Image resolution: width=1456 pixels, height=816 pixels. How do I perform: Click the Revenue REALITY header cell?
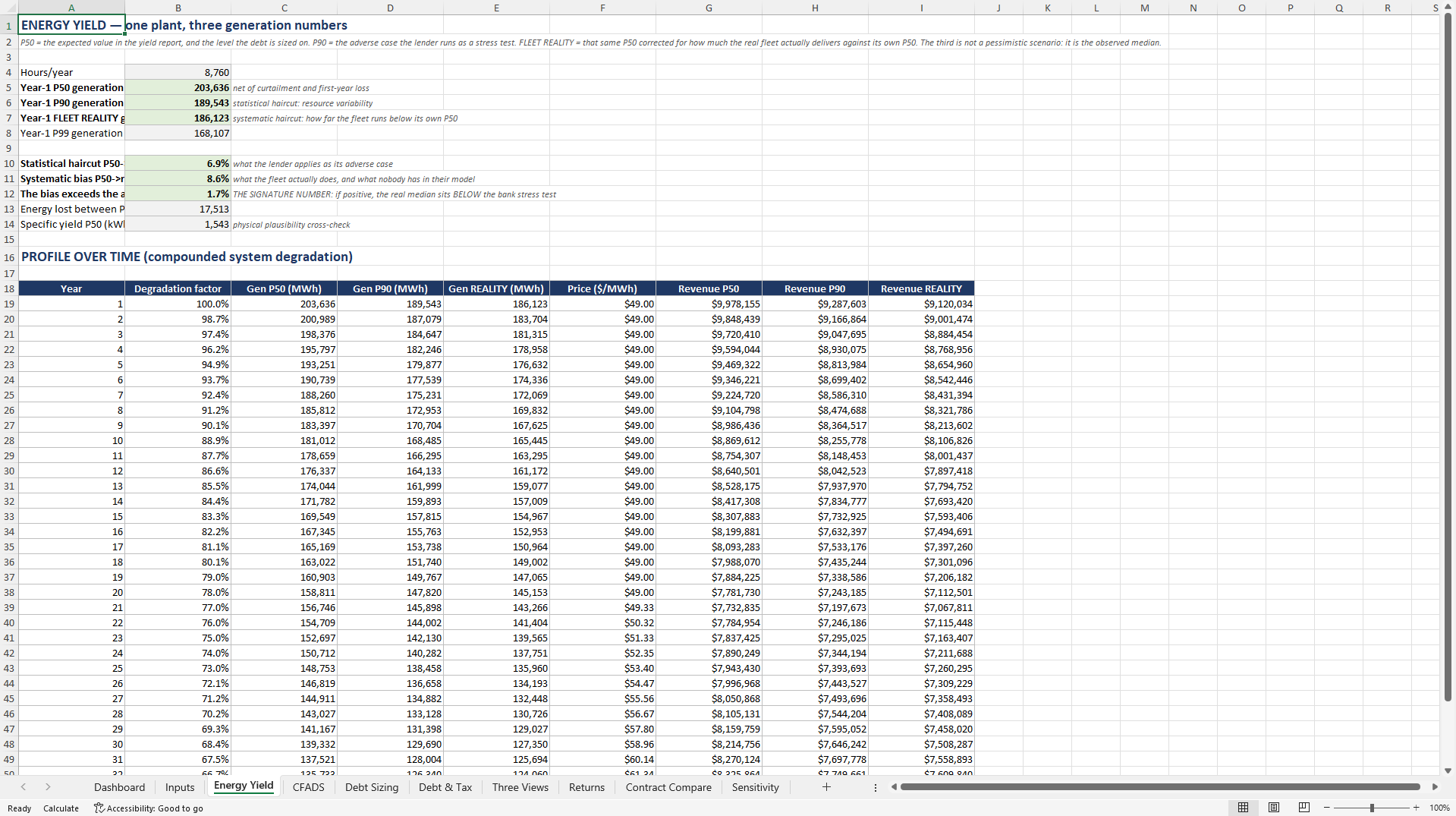(x=921, y=288)
